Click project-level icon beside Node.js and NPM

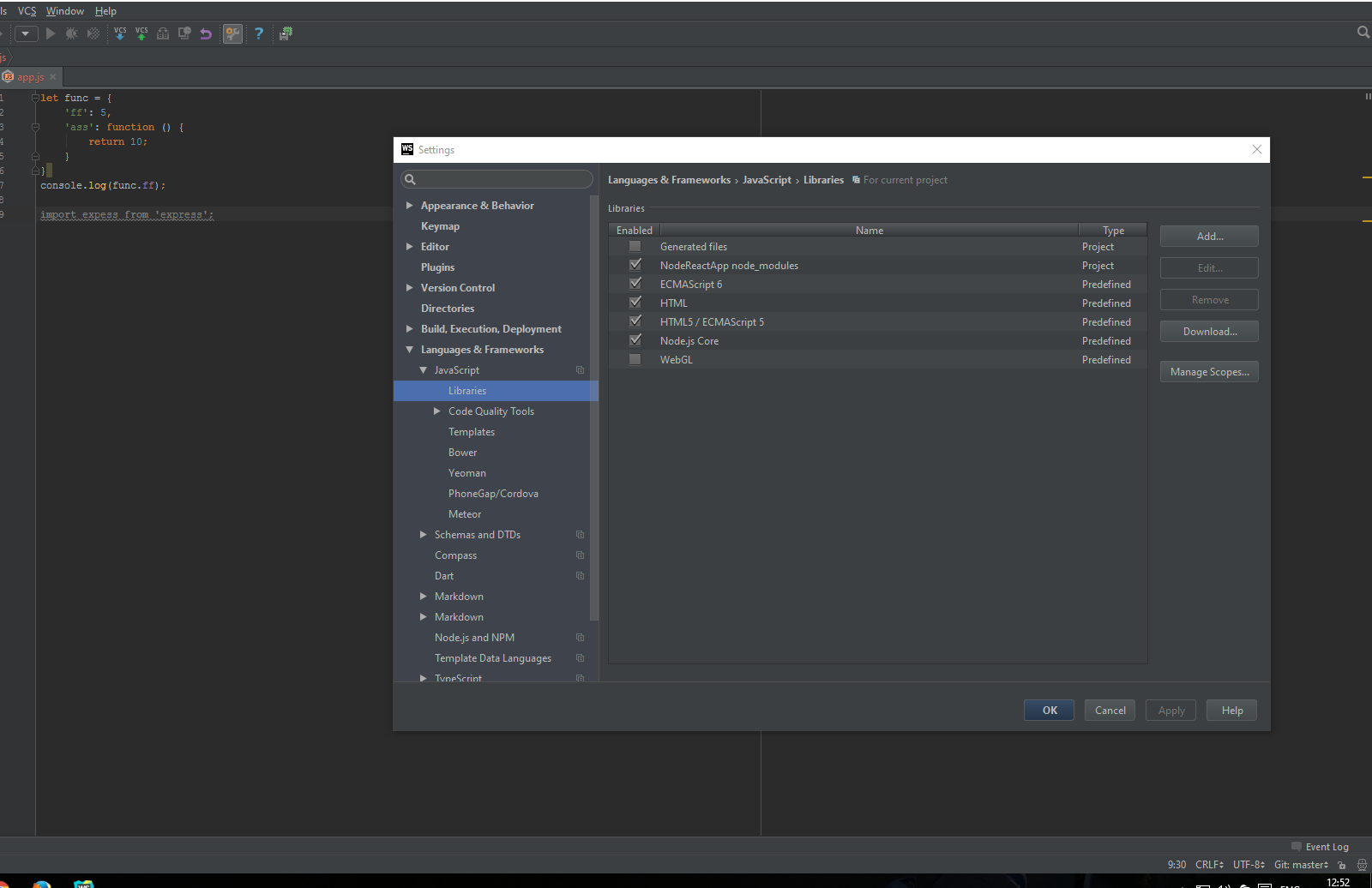(581, 638)
